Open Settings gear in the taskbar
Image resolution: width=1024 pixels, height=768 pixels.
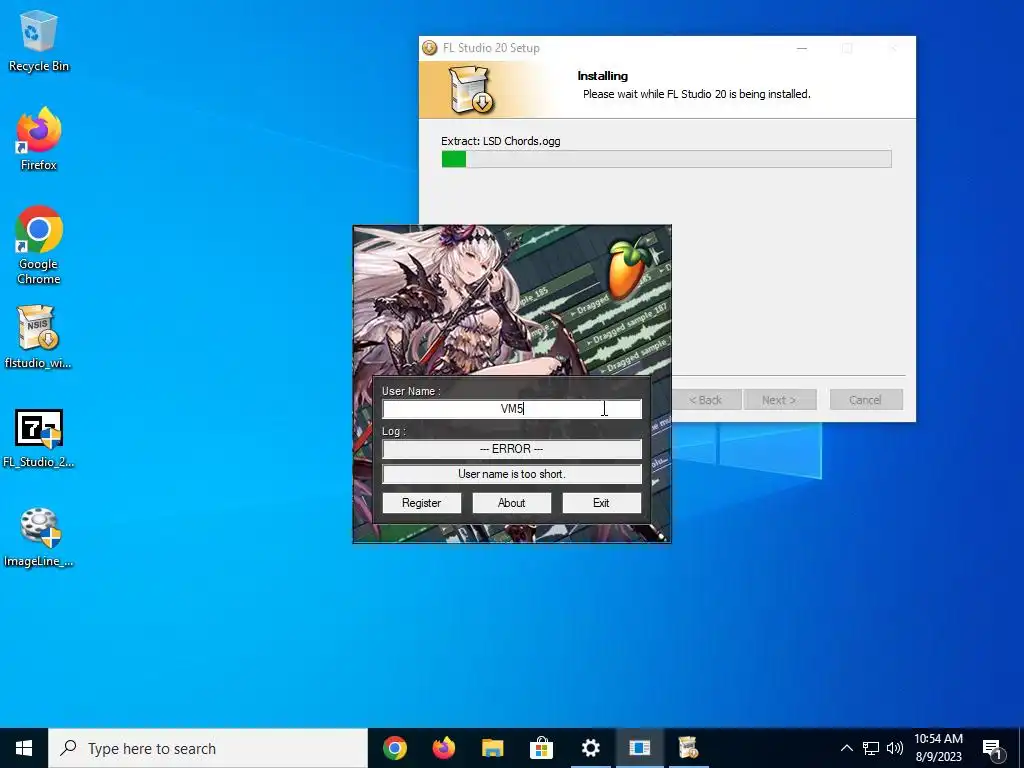(x=590, y=748)
